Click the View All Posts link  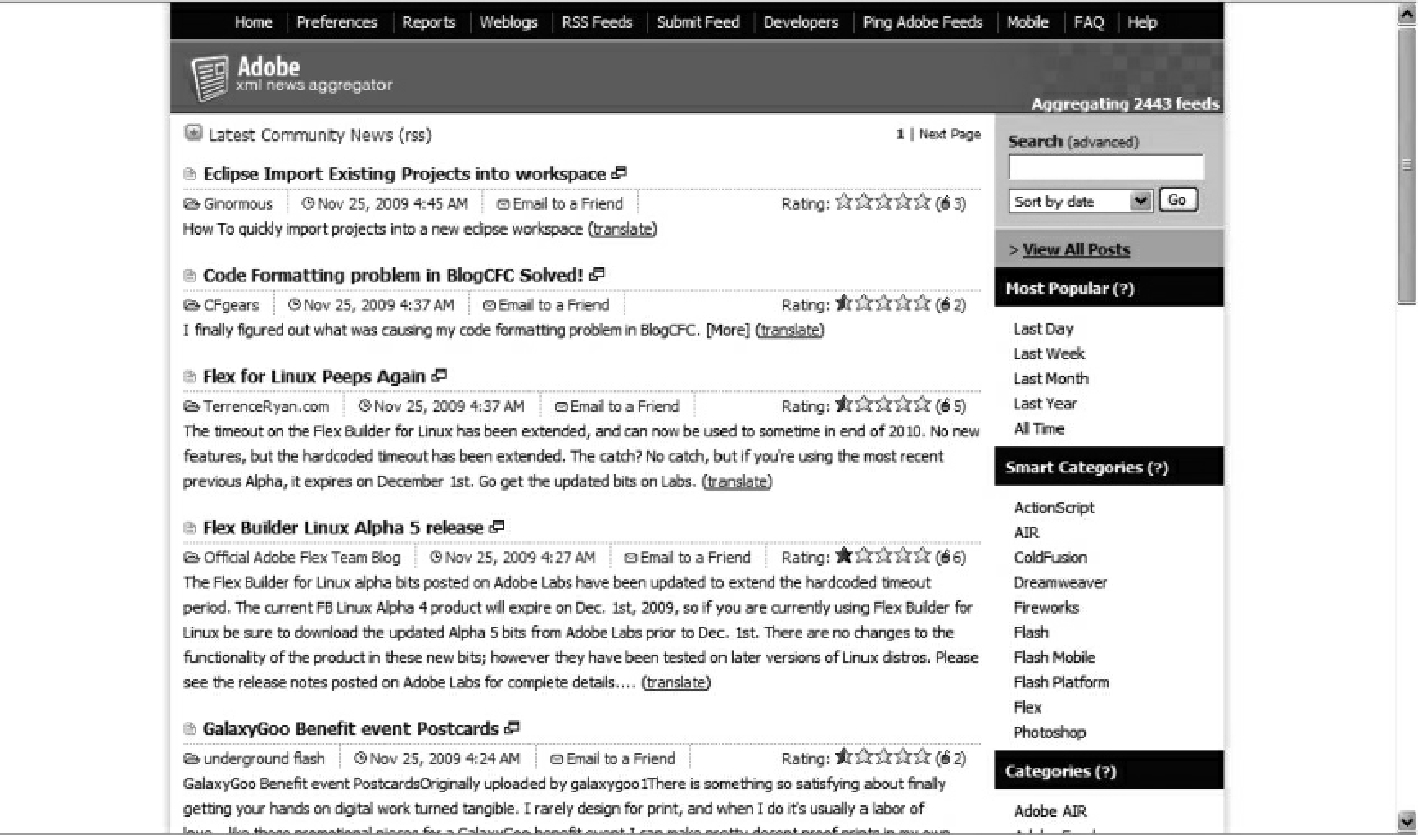click(x=1076, y=250)
